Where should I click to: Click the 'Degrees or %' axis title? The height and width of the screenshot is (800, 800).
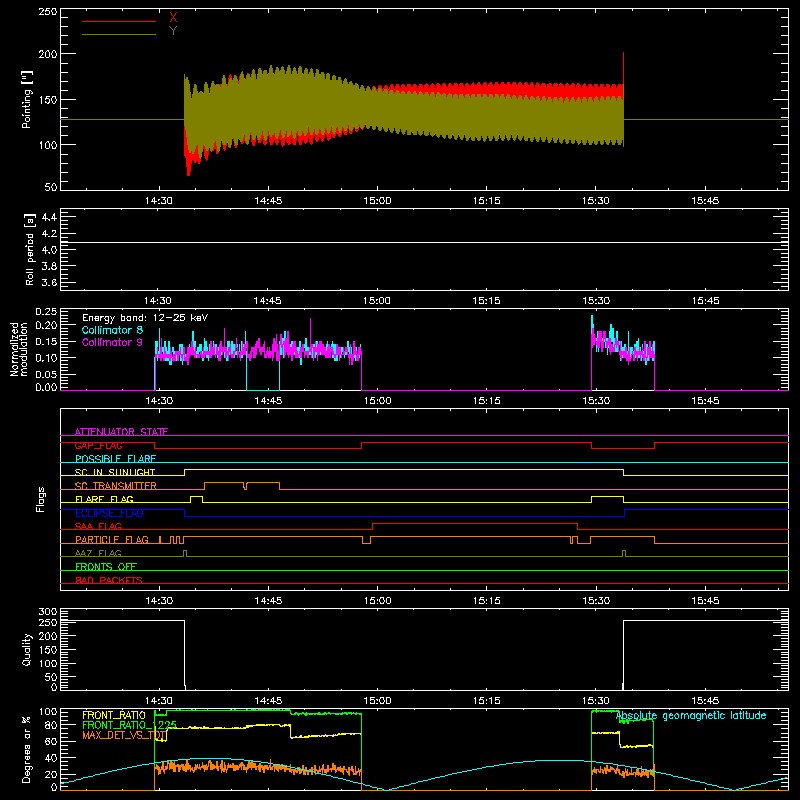point(26,749)
